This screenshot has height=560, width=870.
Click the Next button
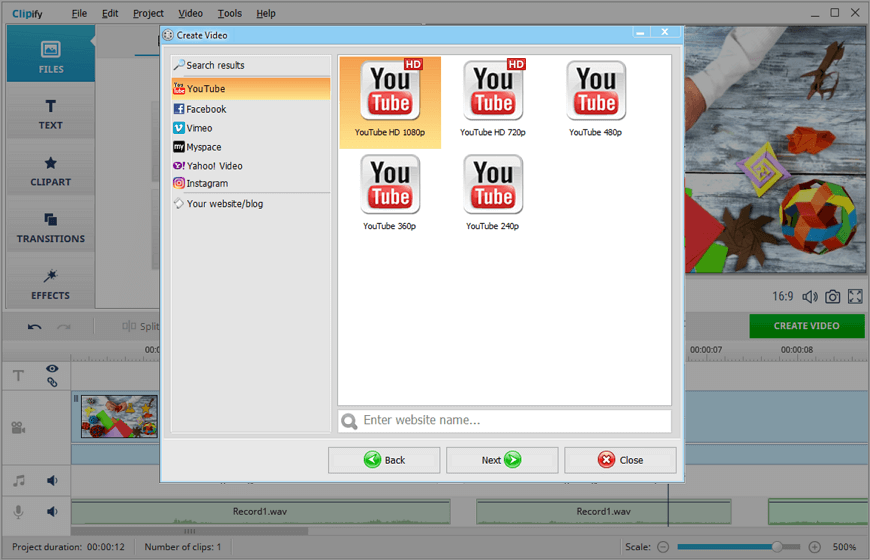point(502,460)
